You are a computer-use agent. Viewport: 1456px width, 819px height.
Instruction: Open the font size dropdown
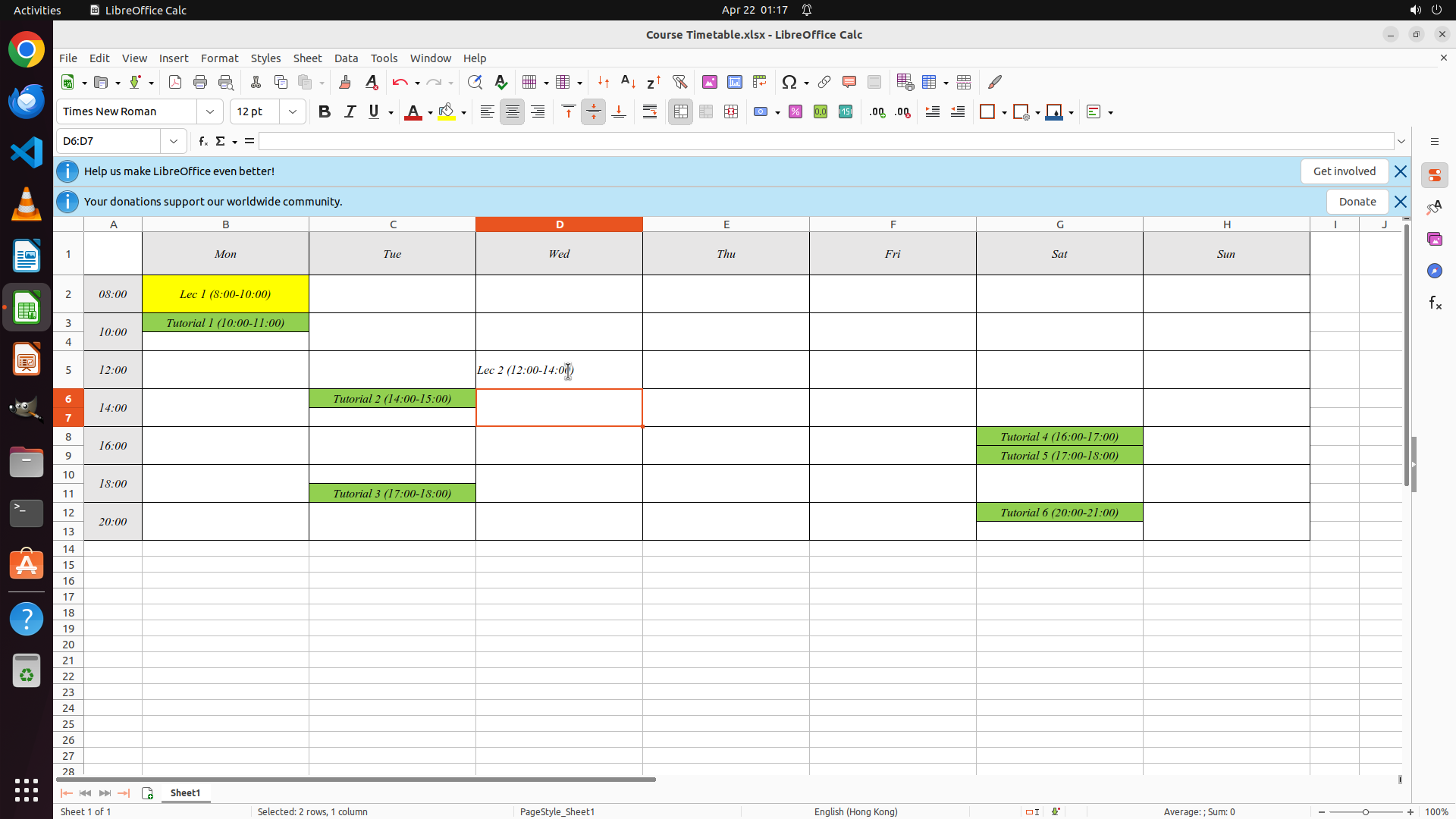(x=293, y=111)
